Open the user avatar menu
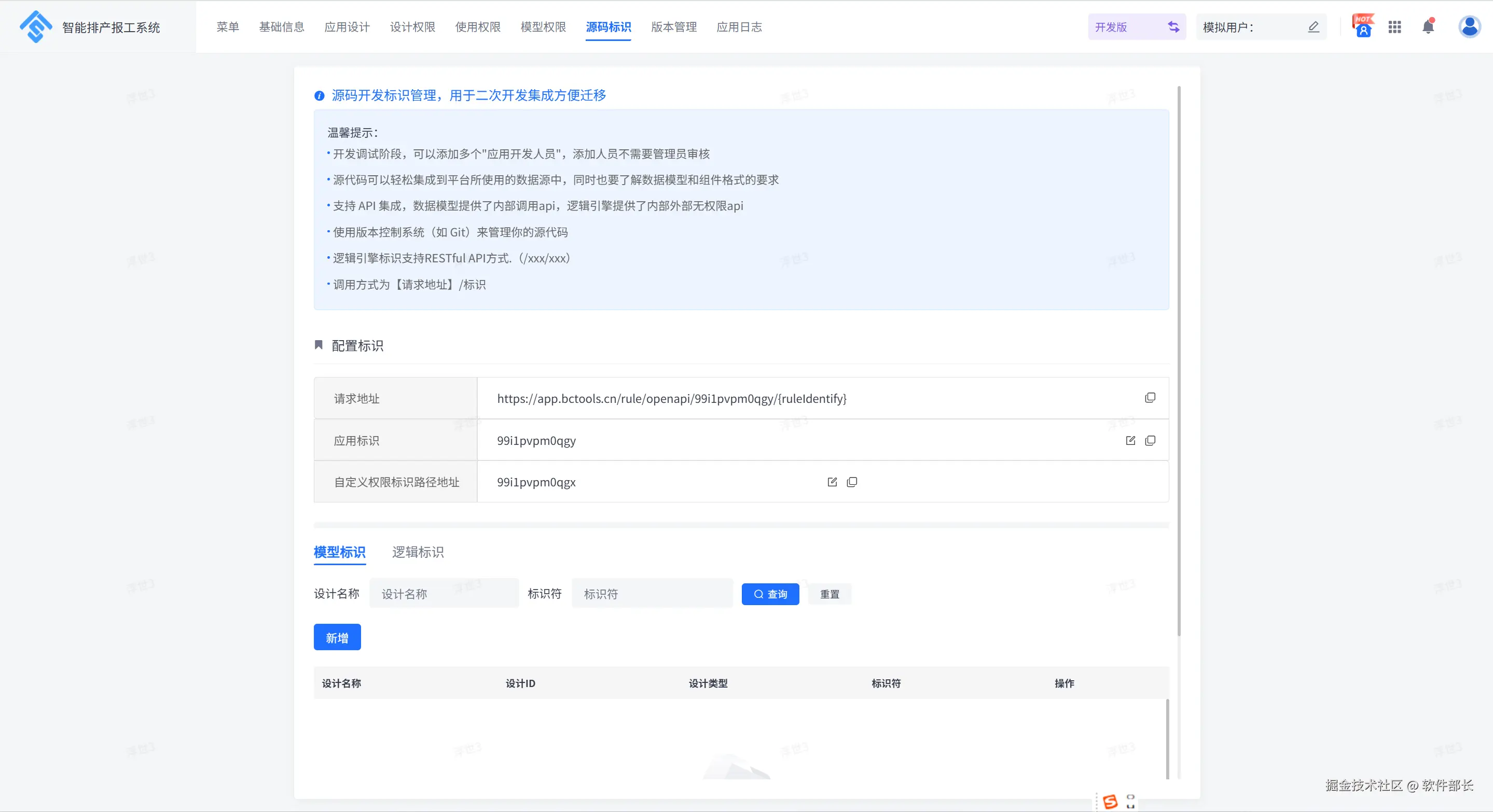 coord(1469,26)
